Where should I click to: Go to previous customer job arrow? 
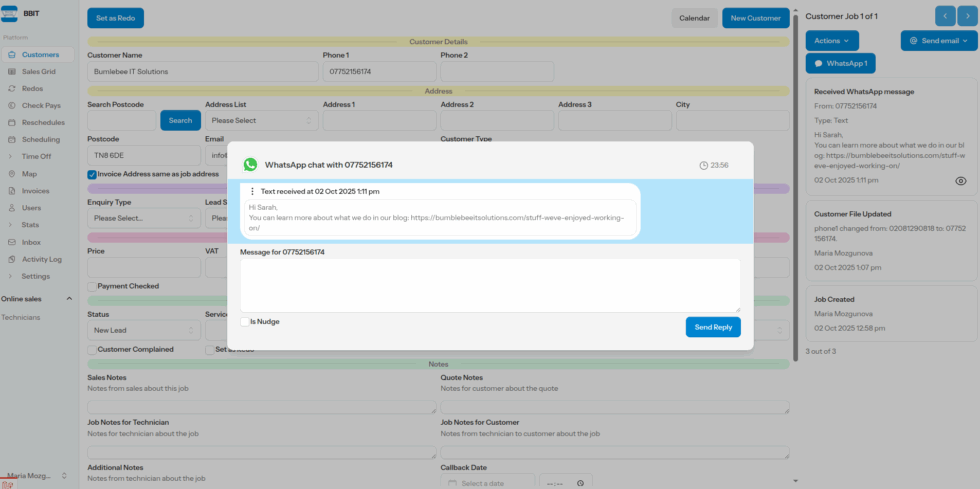click(945, 16)
